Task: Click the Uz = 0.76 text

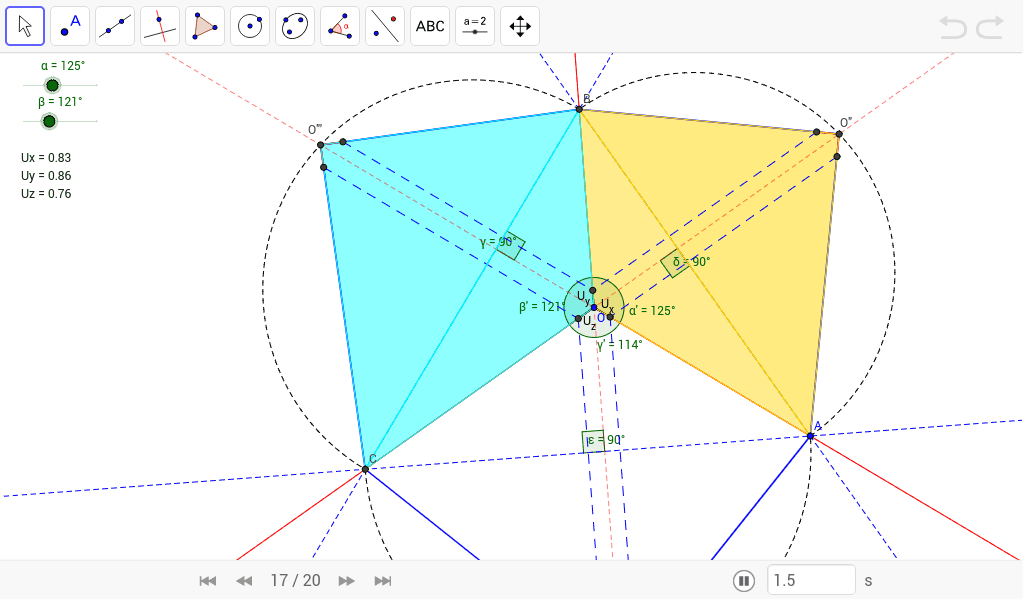Action: (x=46, y=194)
